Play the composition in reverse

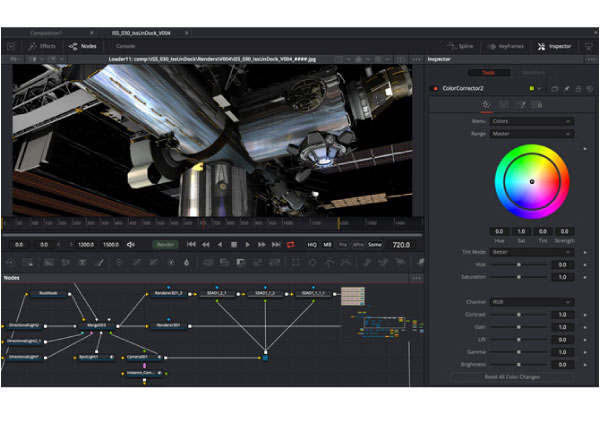(x=220, y=244)
